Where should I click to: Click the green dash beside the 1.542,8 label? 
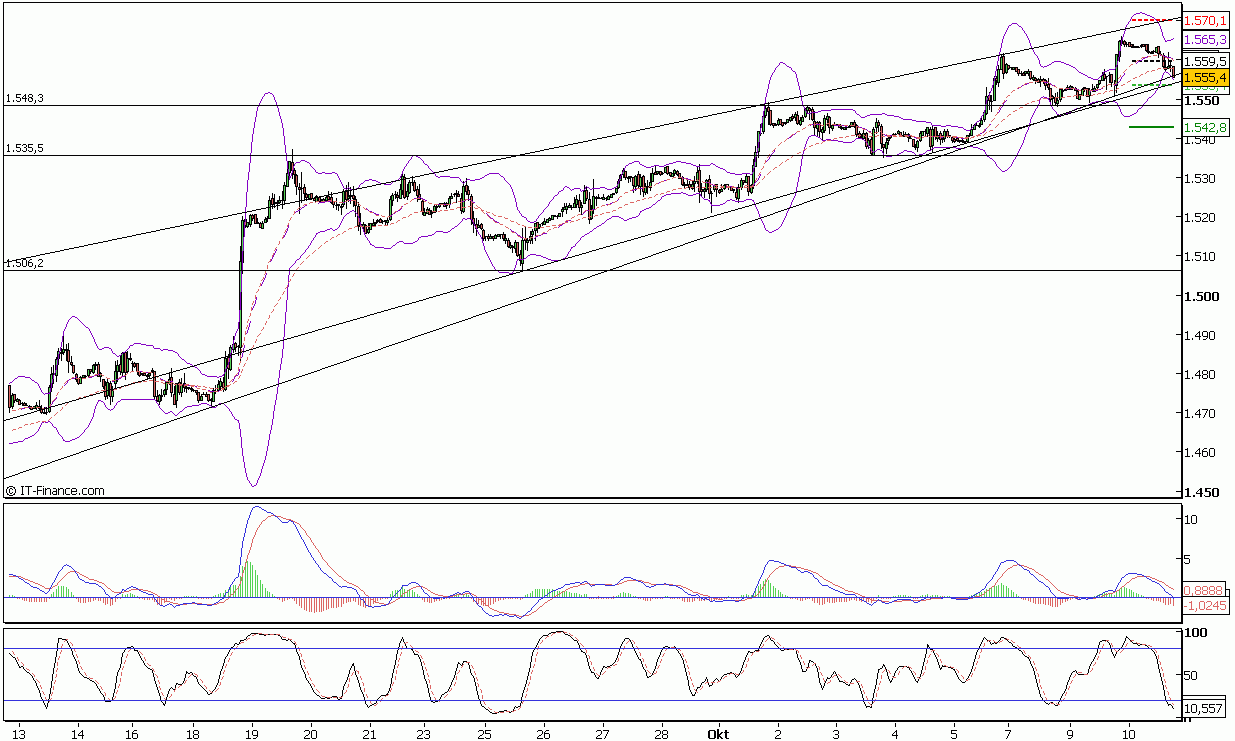(x=1151, y=127)
